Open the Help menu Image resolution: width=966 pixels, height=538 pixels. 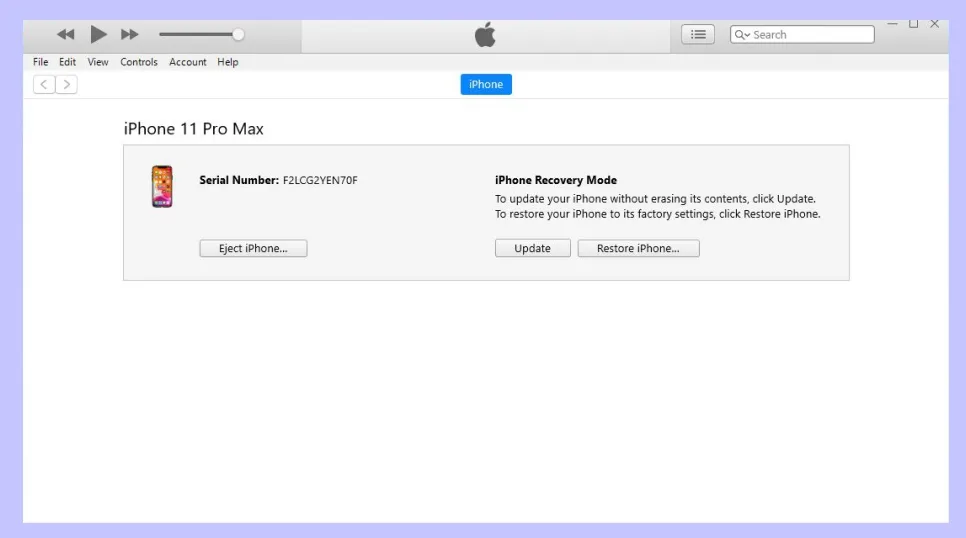pos(227,62)
